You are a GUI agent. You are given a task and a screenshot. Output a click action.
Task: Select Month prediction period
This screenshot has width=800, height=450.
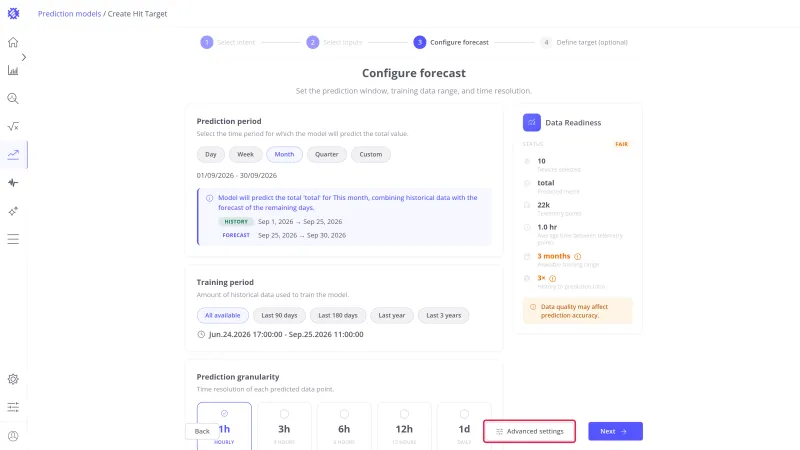click(x=284, y=155)
